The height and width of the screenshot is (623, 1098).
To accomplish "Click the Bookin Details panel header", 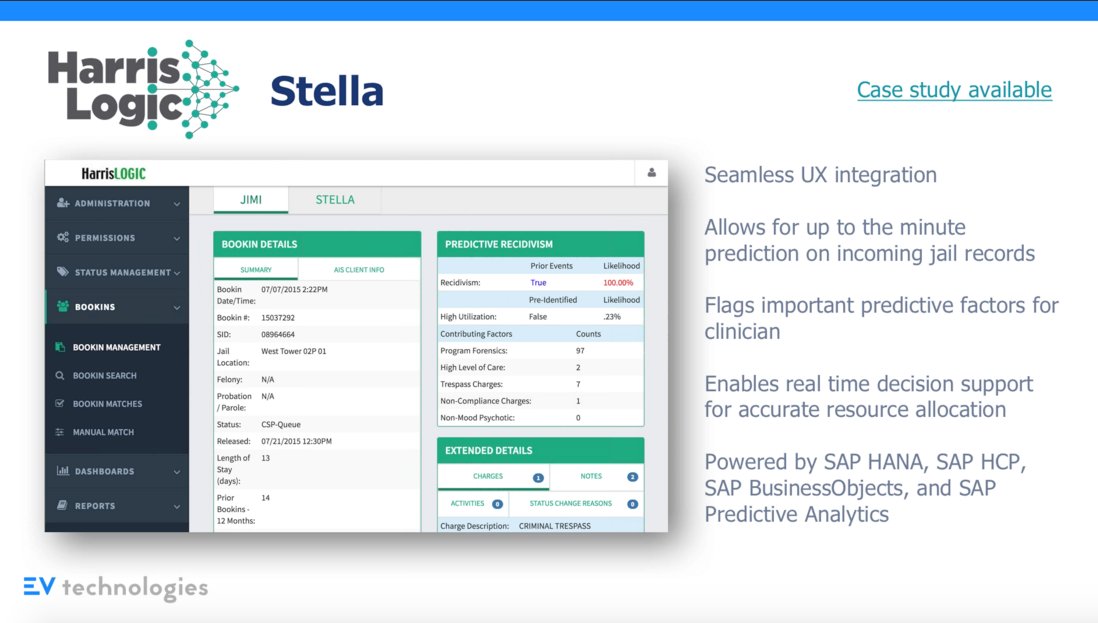I will click(x=317, y=244).
